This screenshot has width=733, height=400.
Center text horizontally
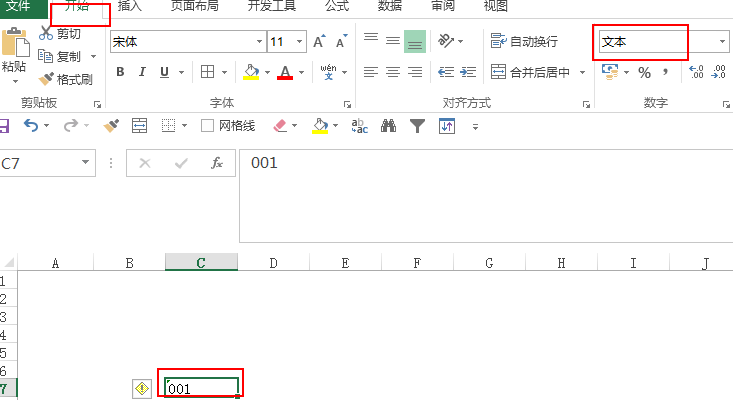pos(393,72)
